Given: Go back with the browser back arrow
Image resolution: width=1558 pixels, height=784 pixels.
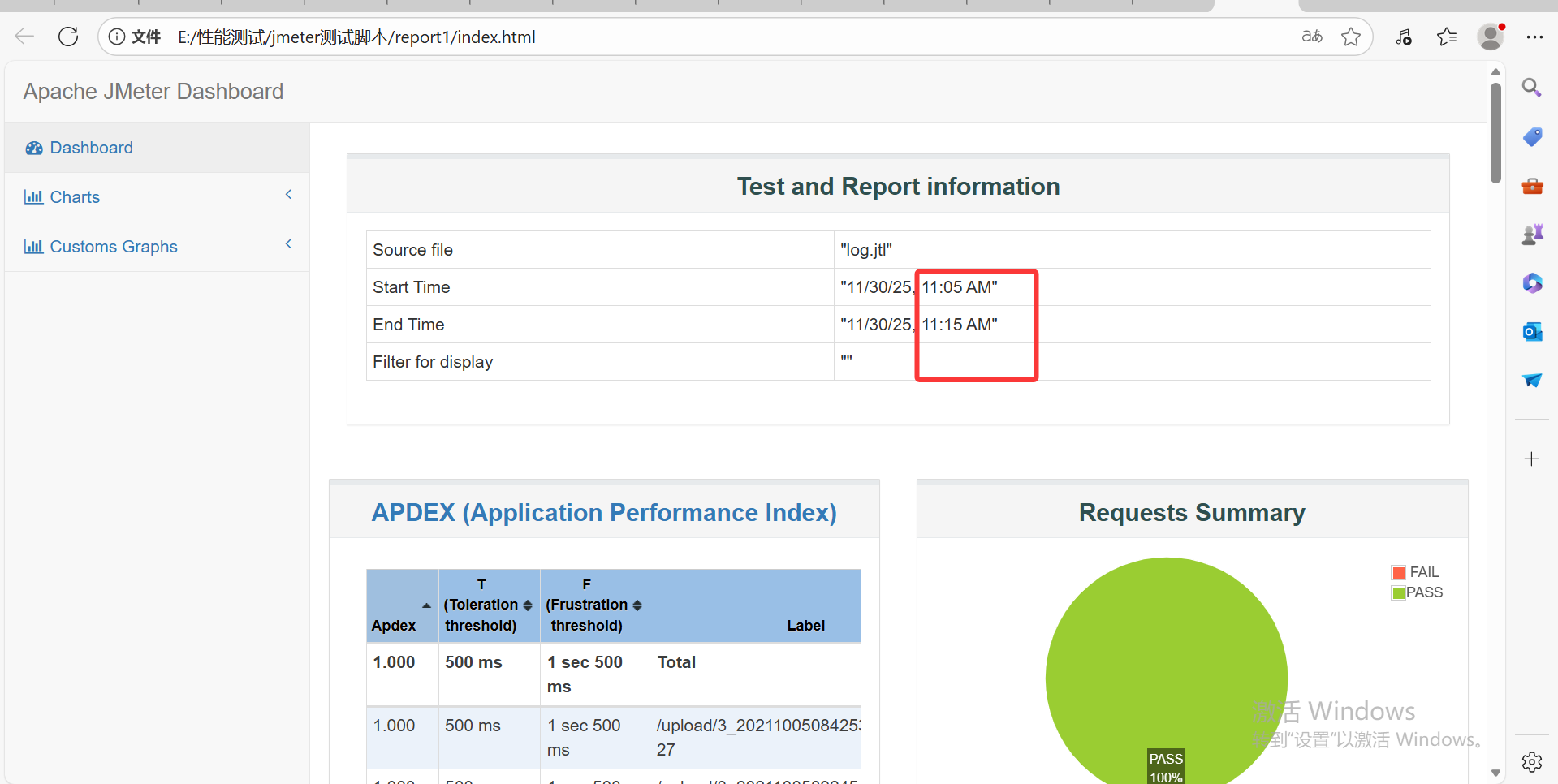Looking at the screenshot, I should [x=25, y=37].
